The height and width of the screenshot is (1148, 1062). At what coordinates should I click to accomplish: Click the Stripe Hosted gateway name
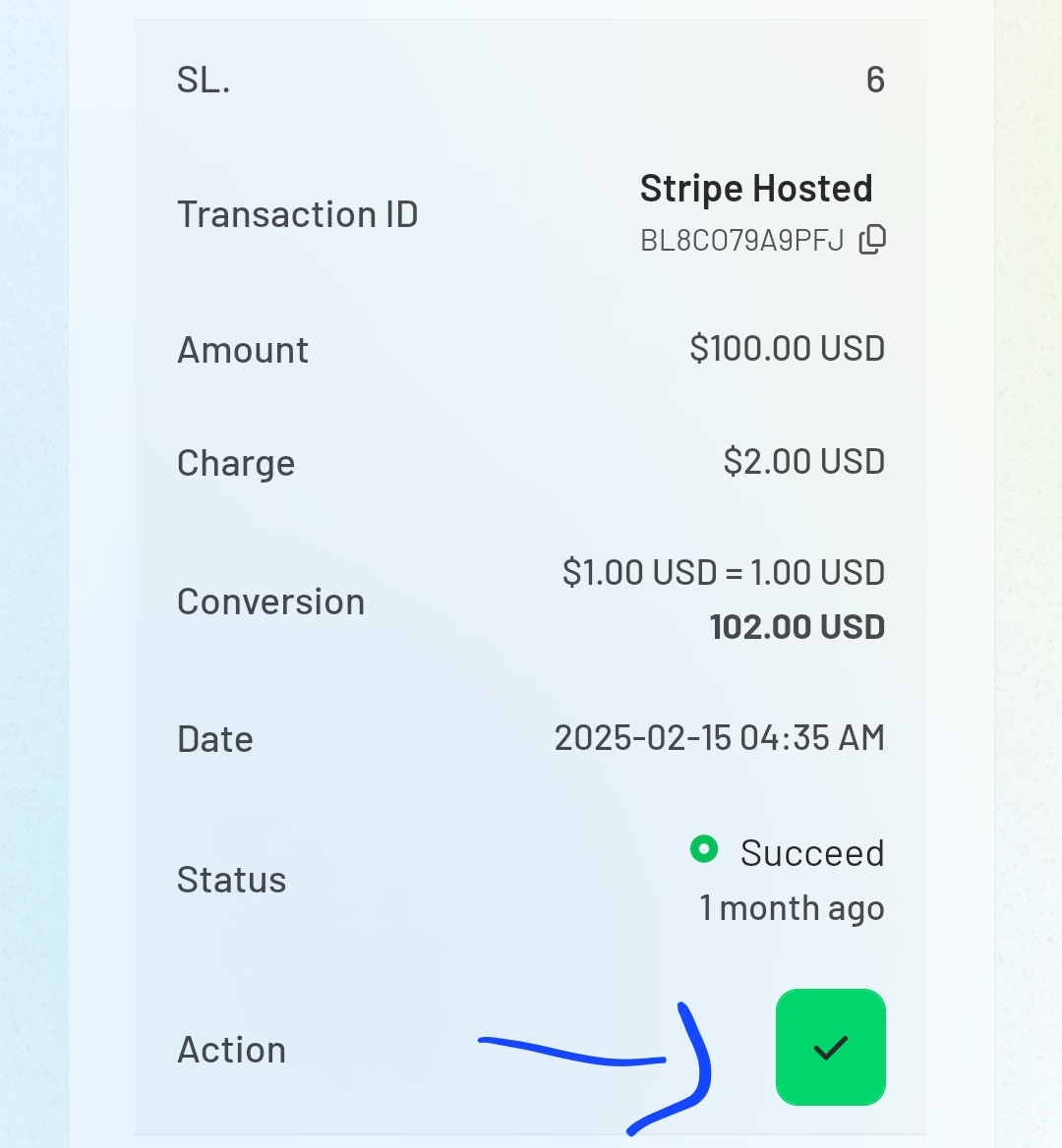coord(756,188)
